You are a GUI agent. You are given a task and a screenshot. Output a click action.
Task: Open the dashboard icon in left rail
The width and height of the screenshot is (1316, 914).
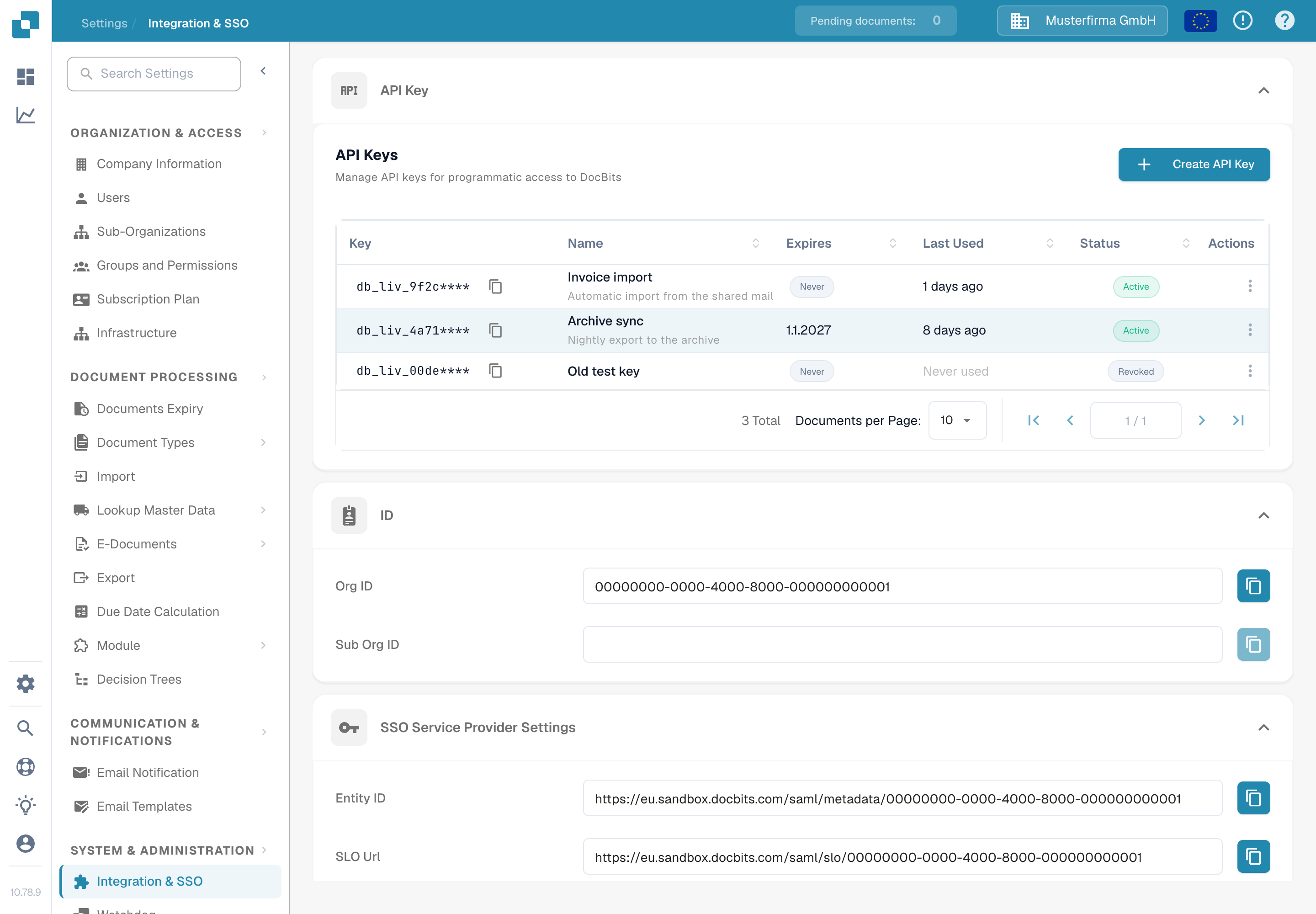(x=25, y=76)
